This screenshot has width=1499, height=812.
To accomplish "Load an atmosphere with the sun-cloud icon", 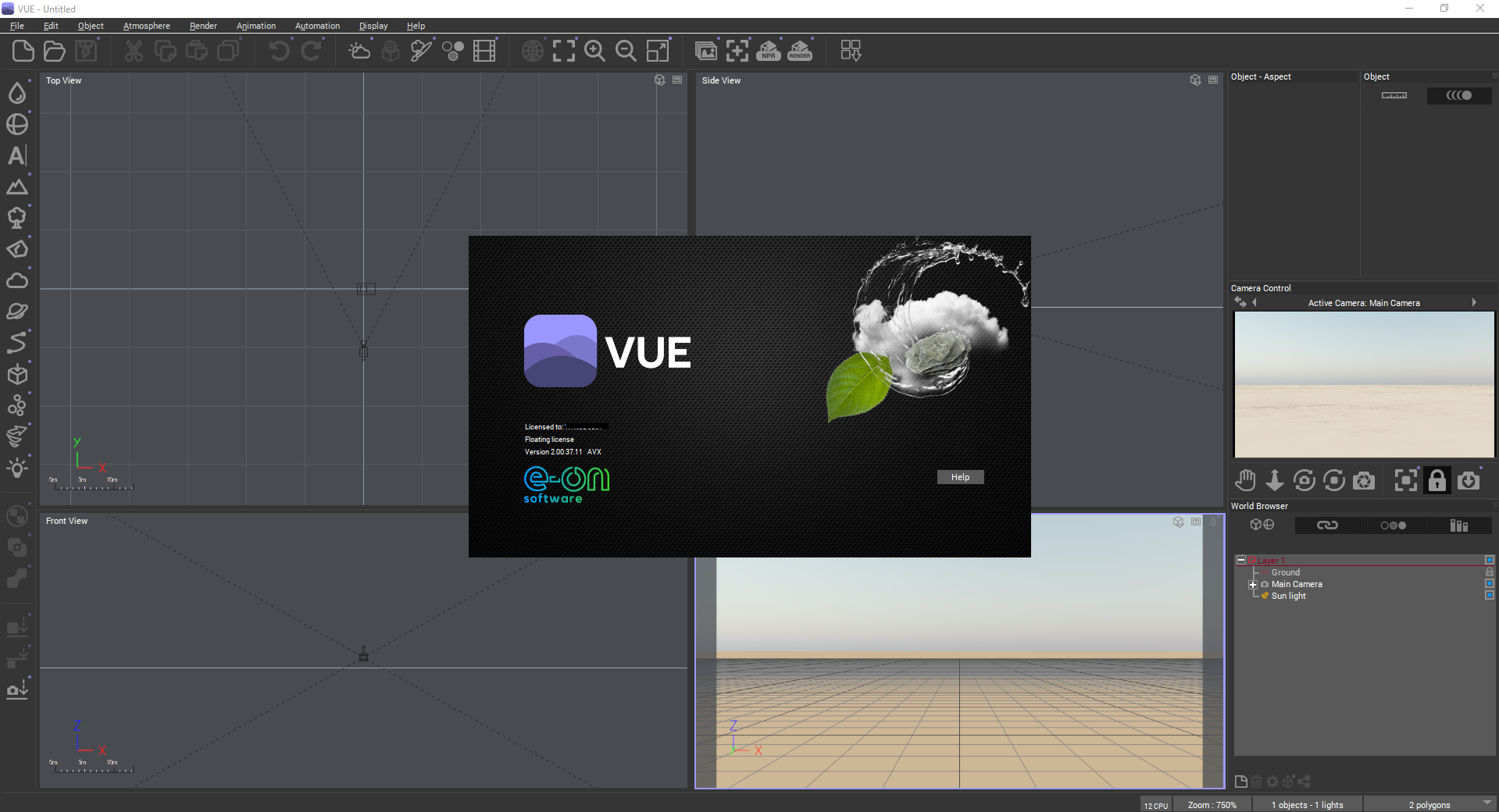I will (359, 52).
